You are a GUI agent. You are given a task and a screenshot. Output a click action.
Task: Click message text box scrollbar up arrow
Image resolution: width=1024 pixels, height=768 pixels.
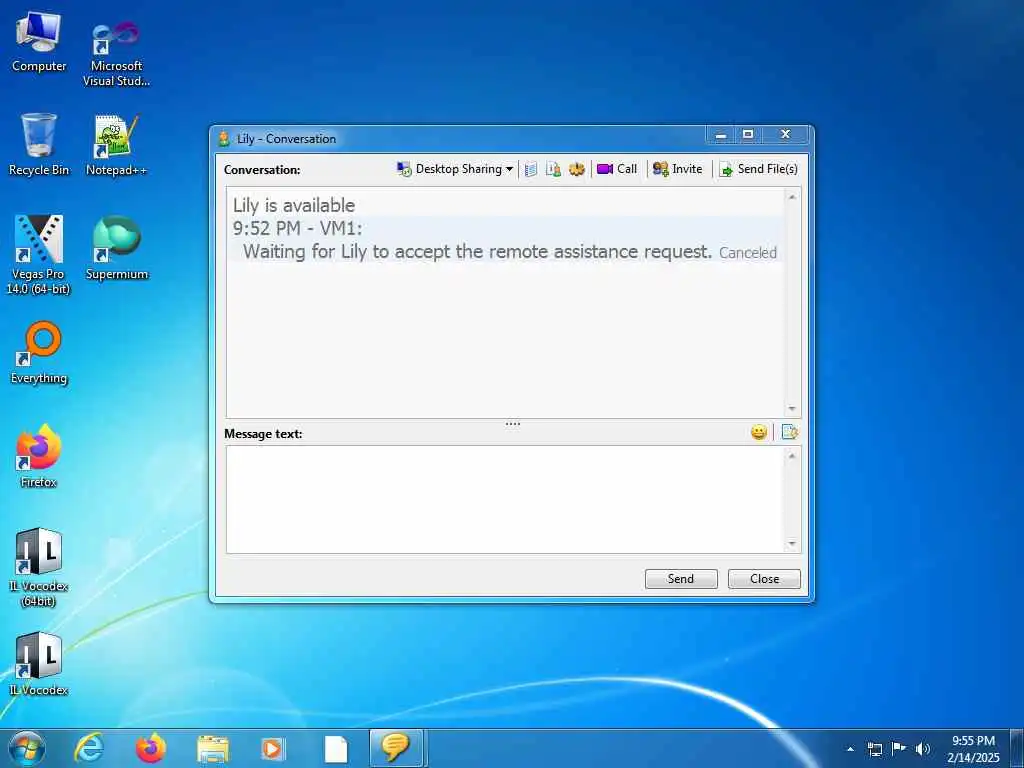[792, 455]
